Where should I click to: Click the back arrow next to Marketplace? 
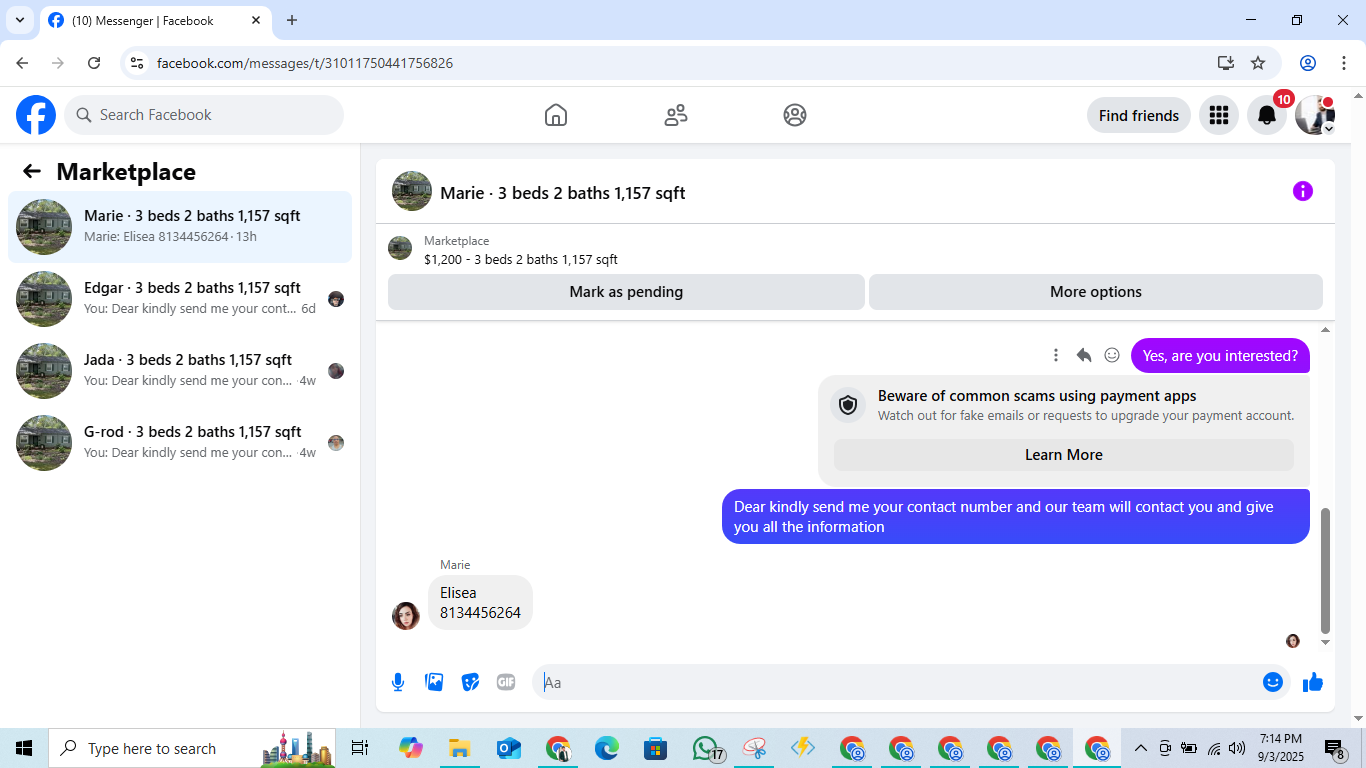tap(32, 171)
